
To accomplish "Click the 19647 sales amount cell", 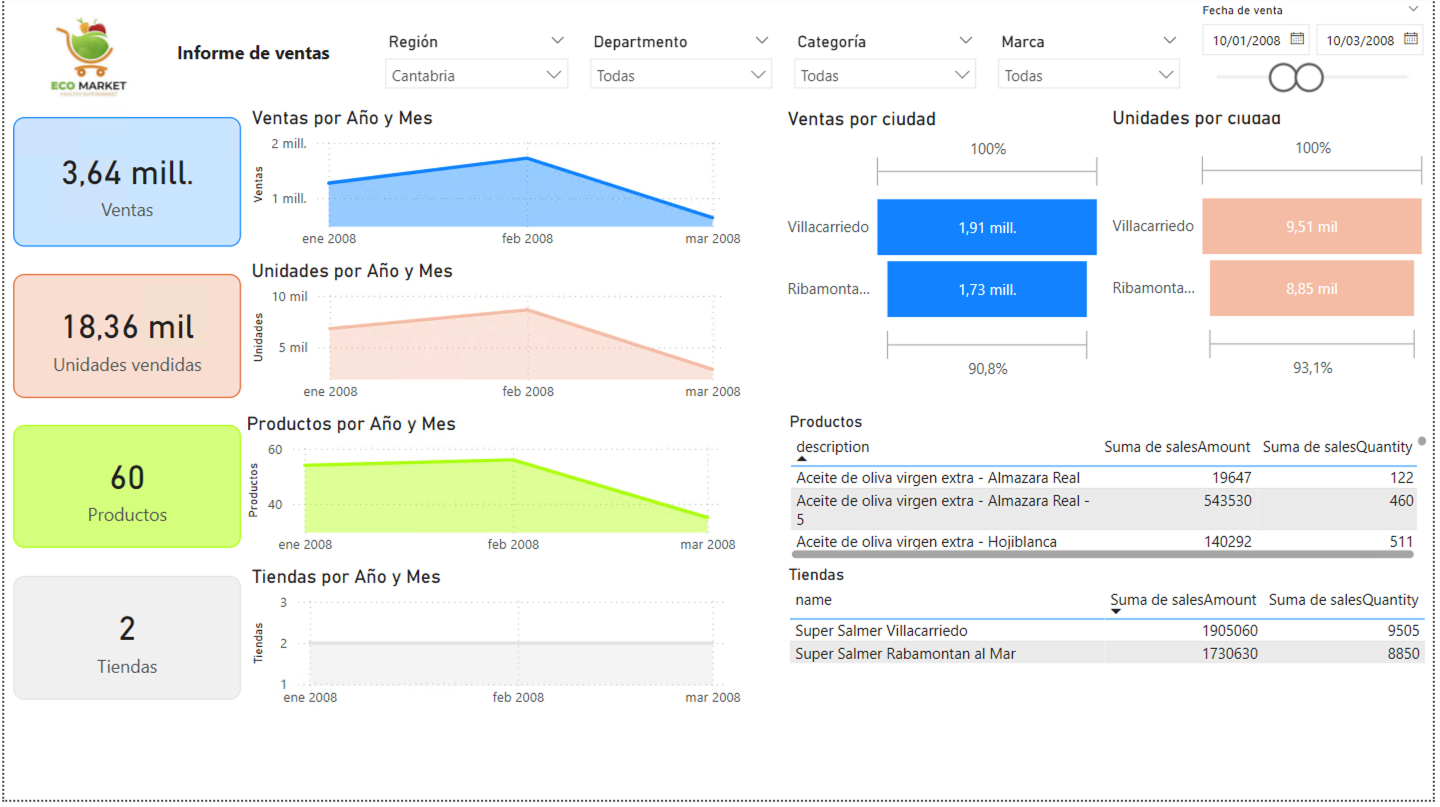I will click(1231, 478).
